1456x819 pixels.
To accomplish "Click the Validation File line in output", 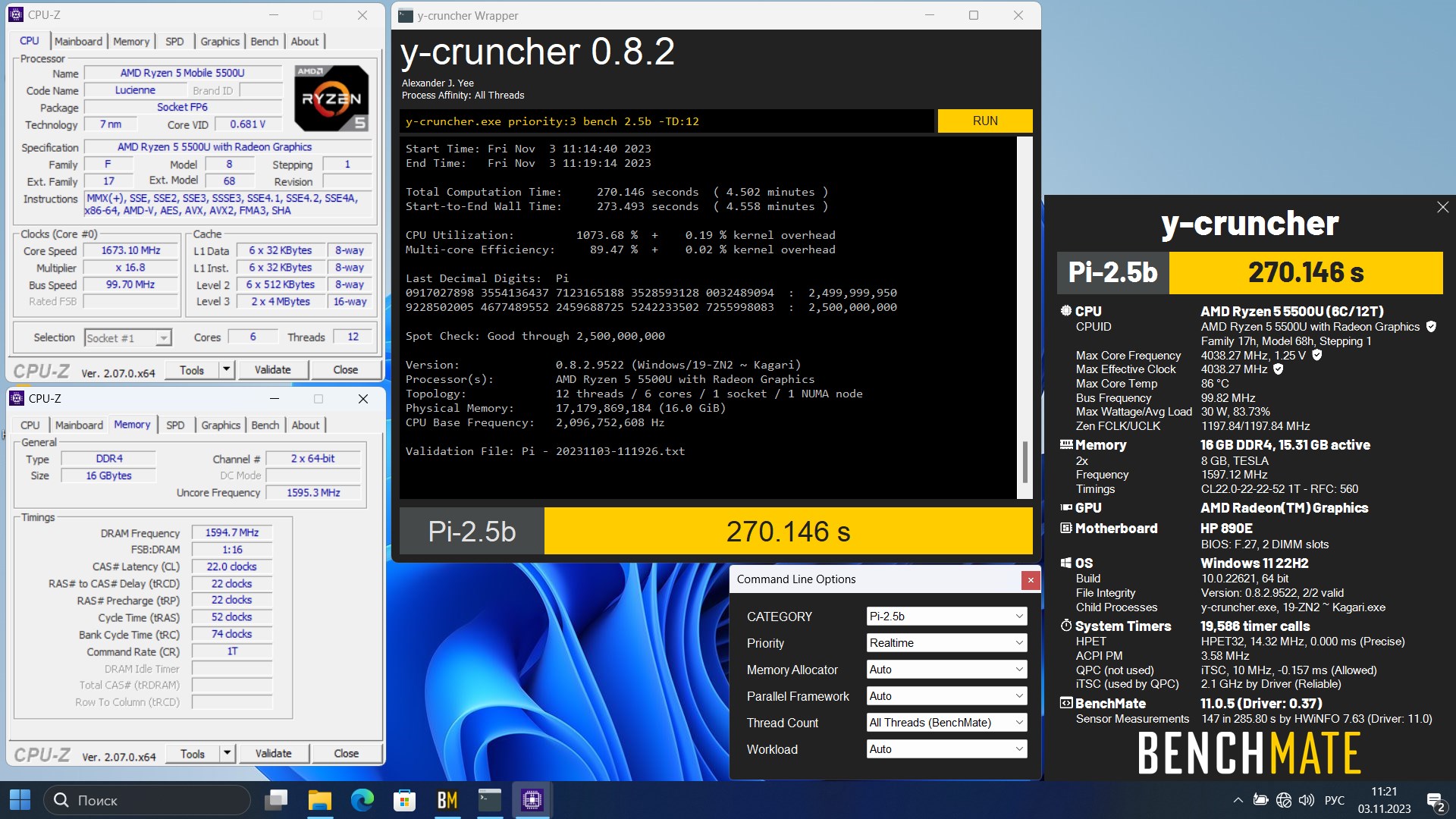I will pyautogui.click(x=545, y=451).
